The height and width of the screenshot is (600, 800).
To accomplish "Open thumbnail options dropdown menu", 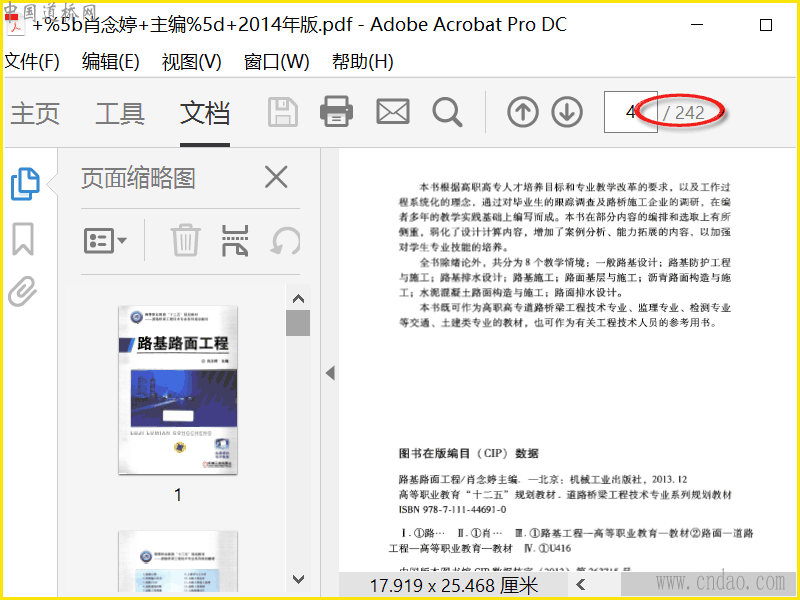I will (105, 240).
